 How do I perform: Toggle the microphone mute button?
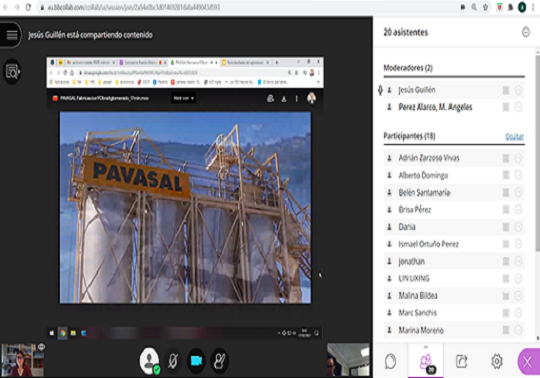[x=173, y=361]
